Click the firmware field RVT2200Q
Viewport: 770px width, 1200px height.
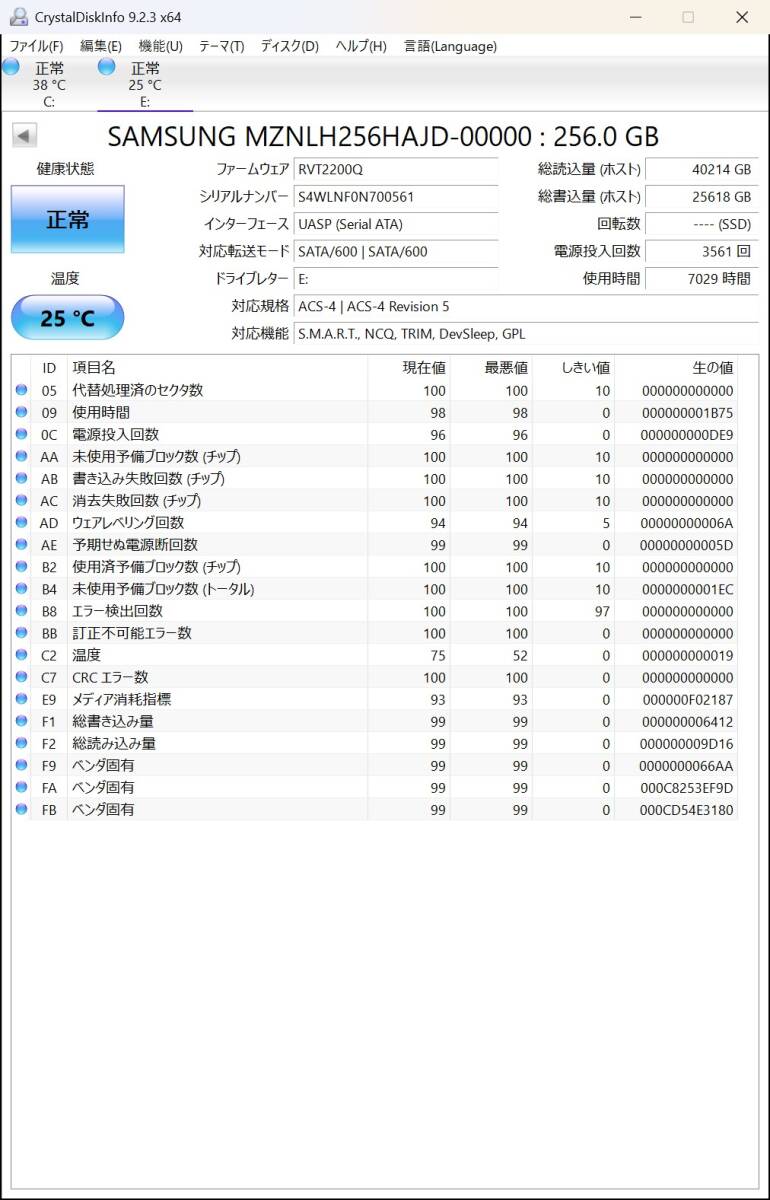click(x=396, y=169)
